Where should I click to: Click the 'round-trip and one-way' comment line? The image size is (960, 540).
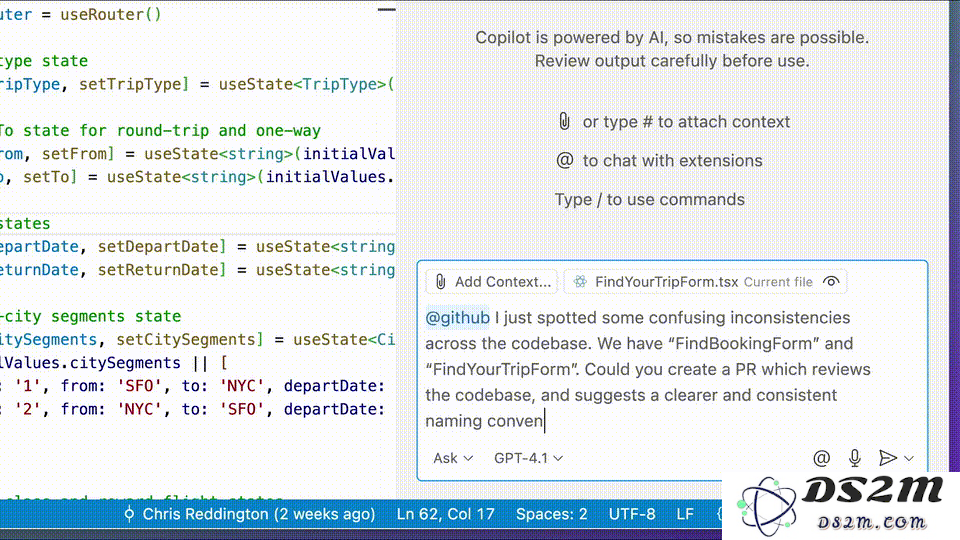[x=160, y=130]
